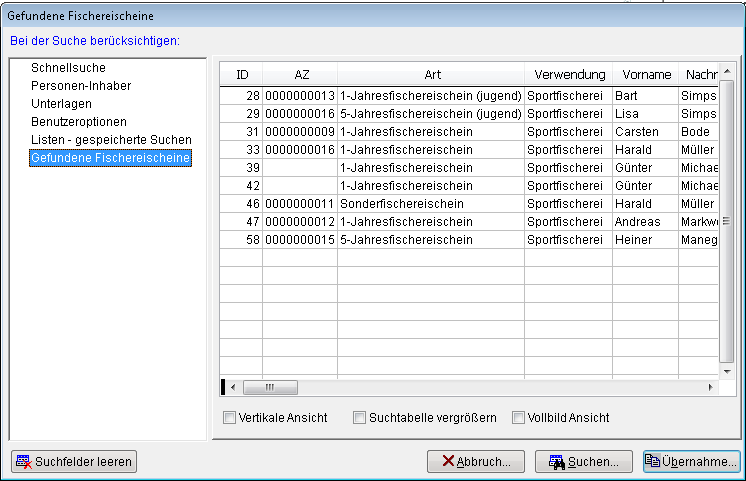Go to Unterlagen search category
The height and width of the screenshot is (481, 746).
(62, 104)
